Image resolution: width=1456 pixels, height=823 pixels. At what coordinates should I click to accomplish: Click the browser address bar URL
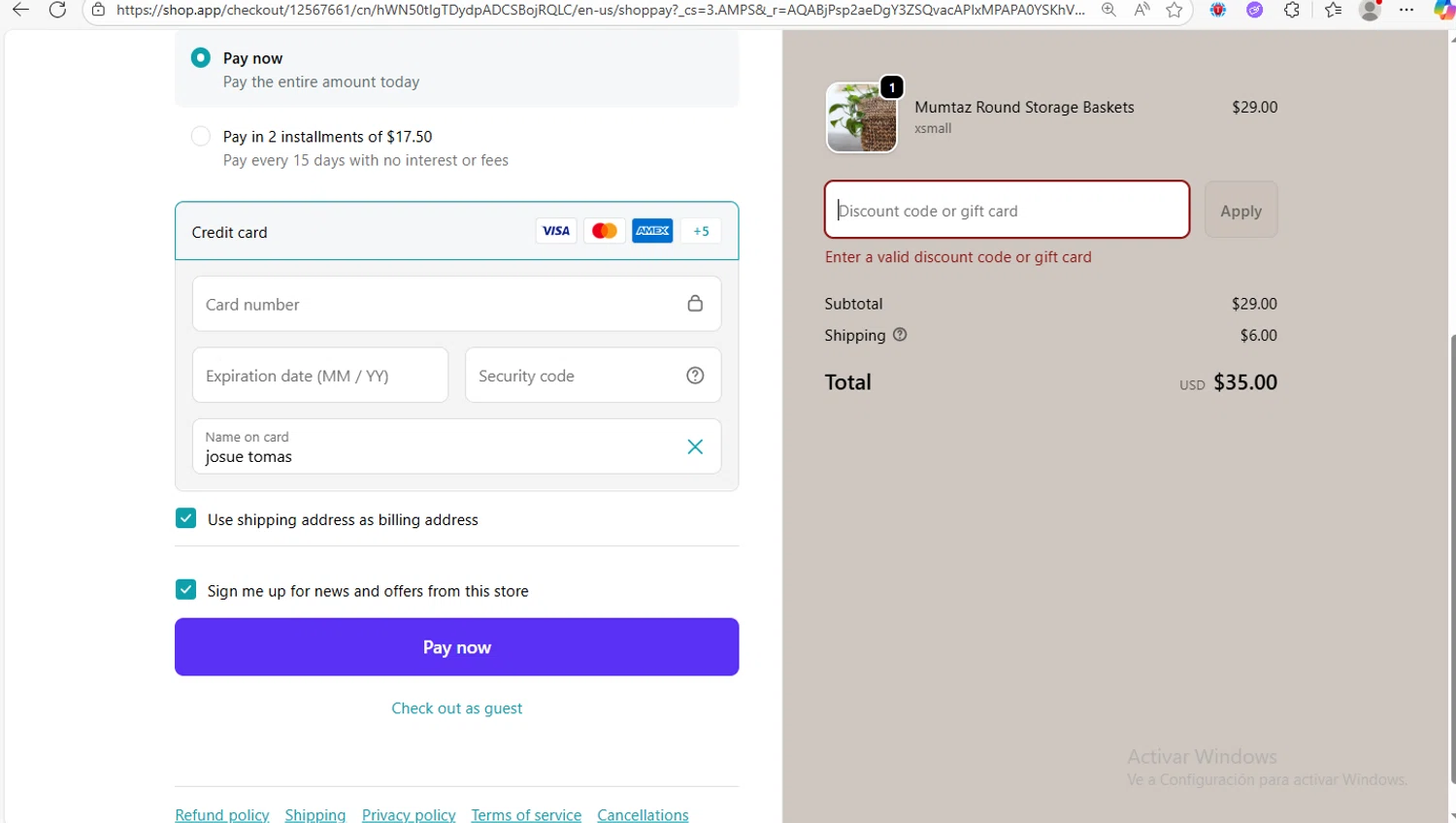[x=600, y=10]
